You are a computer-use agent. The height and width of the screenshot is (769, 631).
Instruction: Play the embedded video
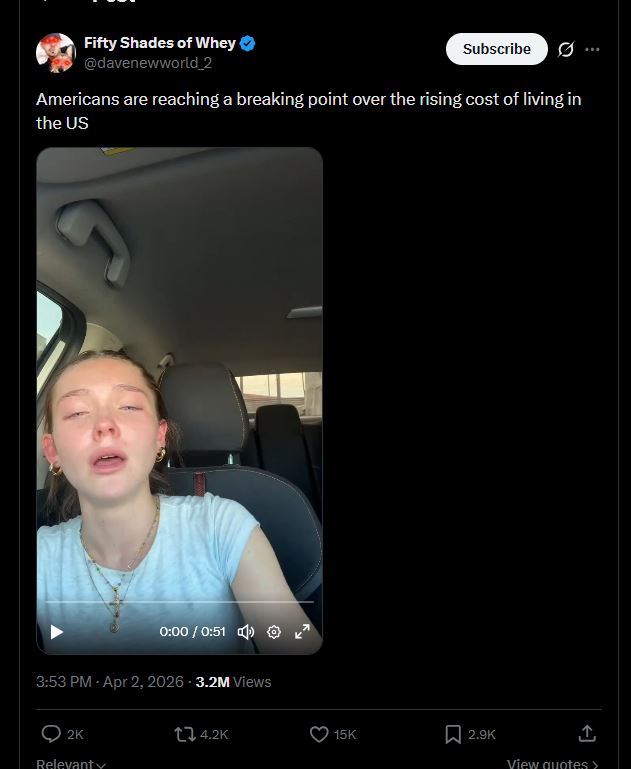click(57, 632)
